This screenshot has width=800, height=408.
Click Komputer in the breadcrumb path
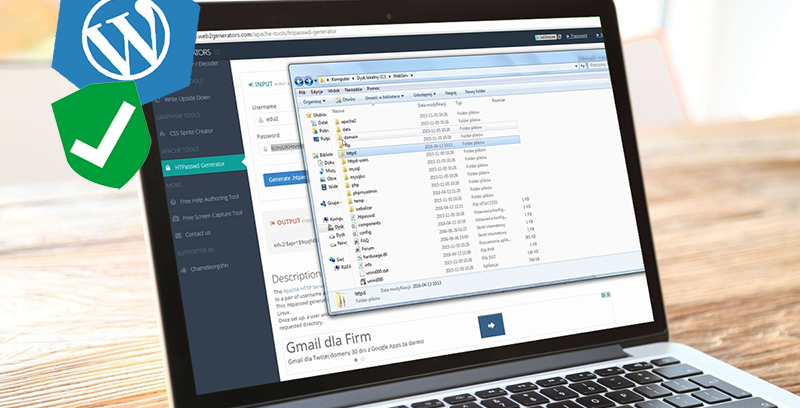click(x=340, y=79)
